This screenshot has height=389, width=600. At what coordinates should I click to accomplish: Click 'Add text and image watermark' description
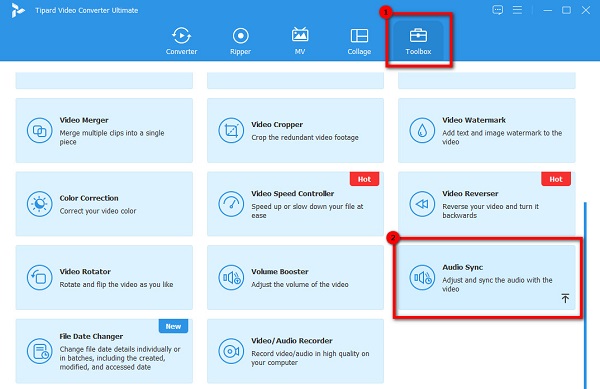[502, 137]
